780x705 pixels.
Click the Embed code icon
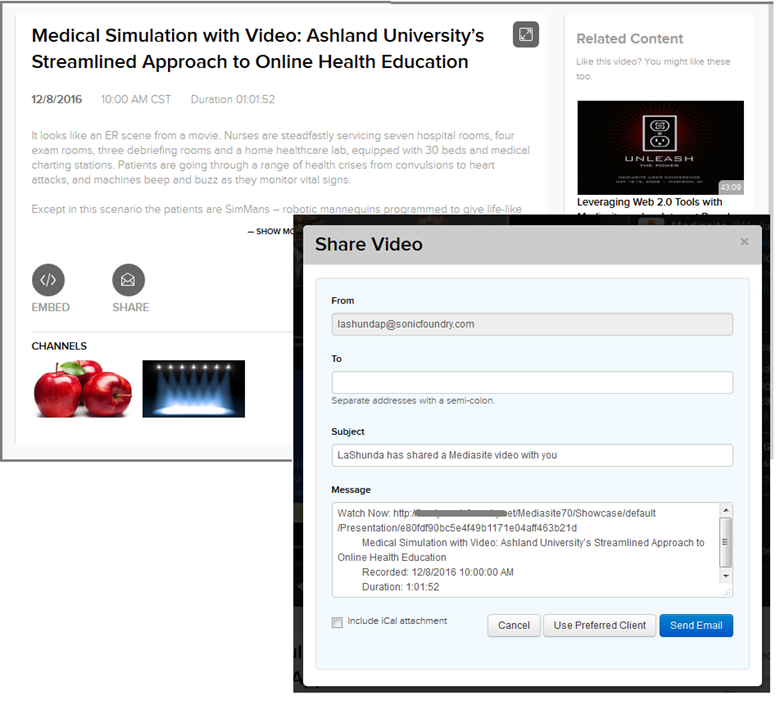(x=48, y=282)
